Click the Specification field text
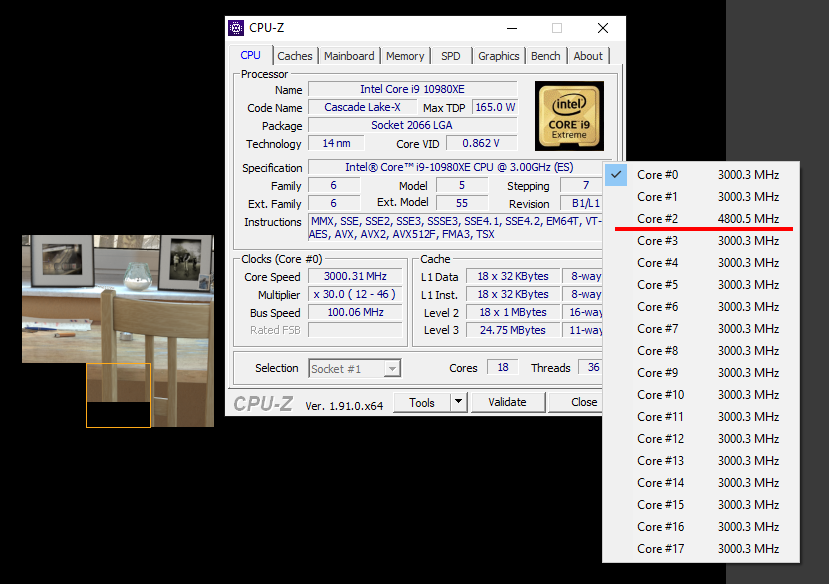Viewport: 829px width, 584px height. point(459,168)
